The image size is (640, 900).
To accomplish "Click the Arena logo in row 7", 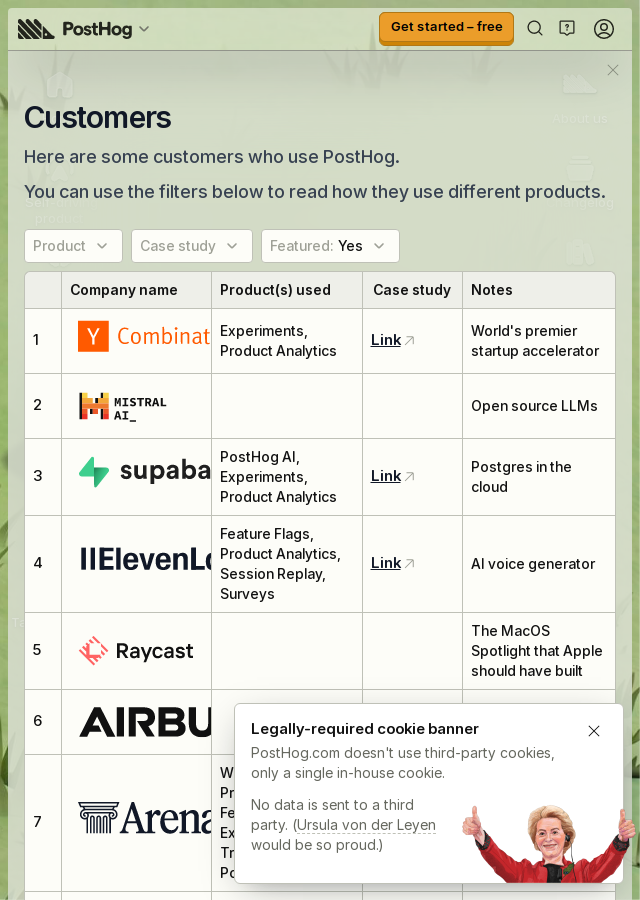I will tap(145, 818).
